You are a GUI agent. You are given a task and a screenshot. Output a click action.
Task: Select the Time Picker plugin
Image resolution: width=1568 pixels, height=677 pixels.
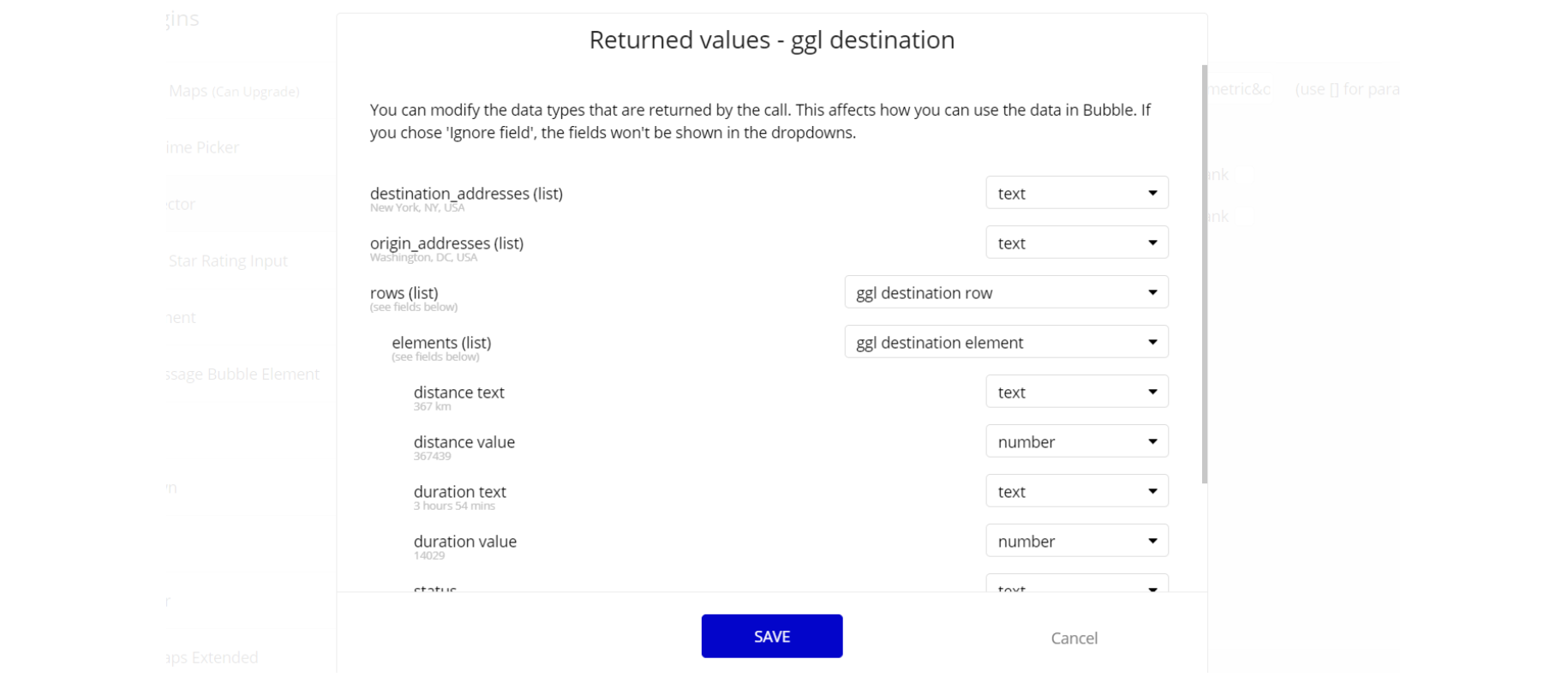[x=202, y=147]
